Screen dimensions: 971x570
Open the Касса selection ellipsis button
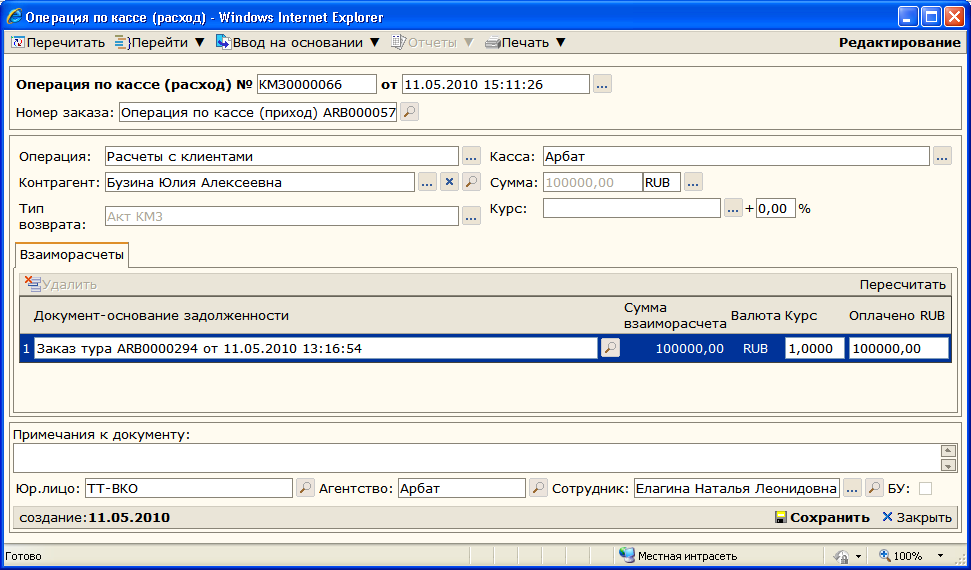point(943,156)
